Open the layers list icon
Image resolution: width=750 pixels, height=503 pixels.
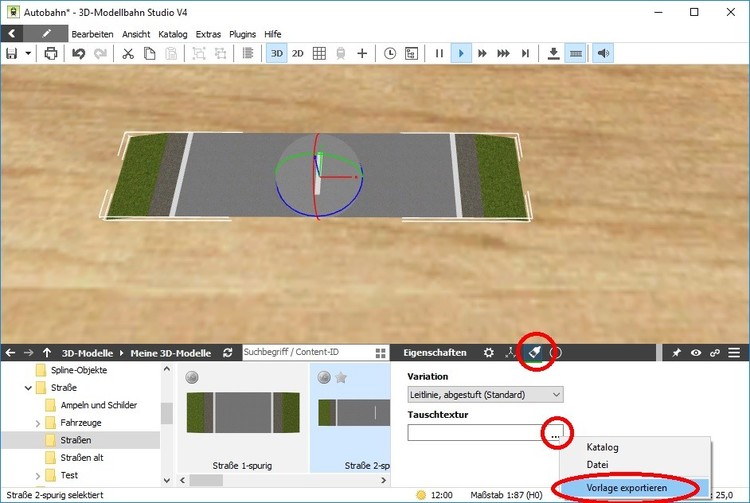(248, 54)
